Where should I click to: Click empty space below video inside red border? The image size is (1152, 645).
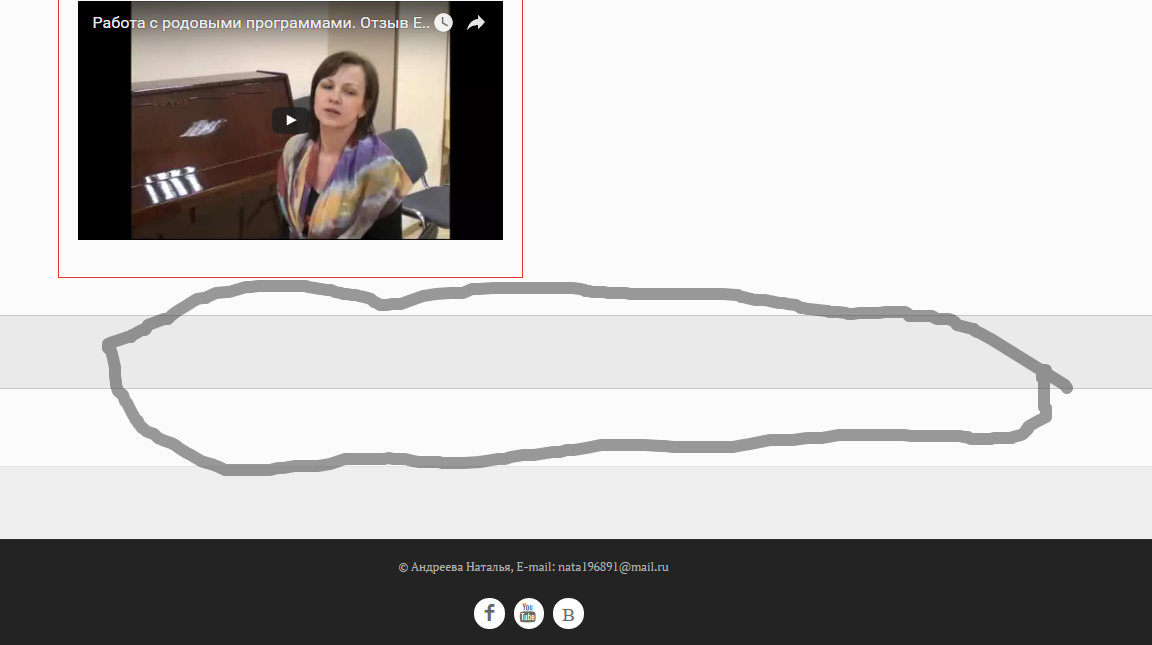point(290,258)
